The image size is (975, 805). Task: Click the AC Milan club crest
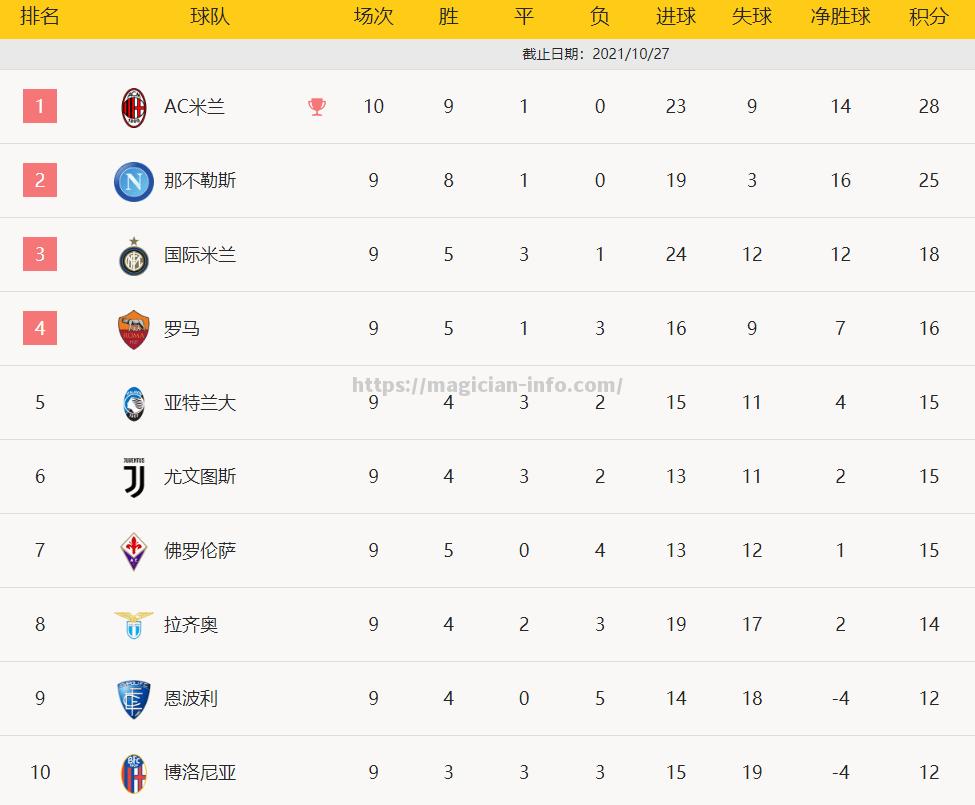[x=134, y=108]
